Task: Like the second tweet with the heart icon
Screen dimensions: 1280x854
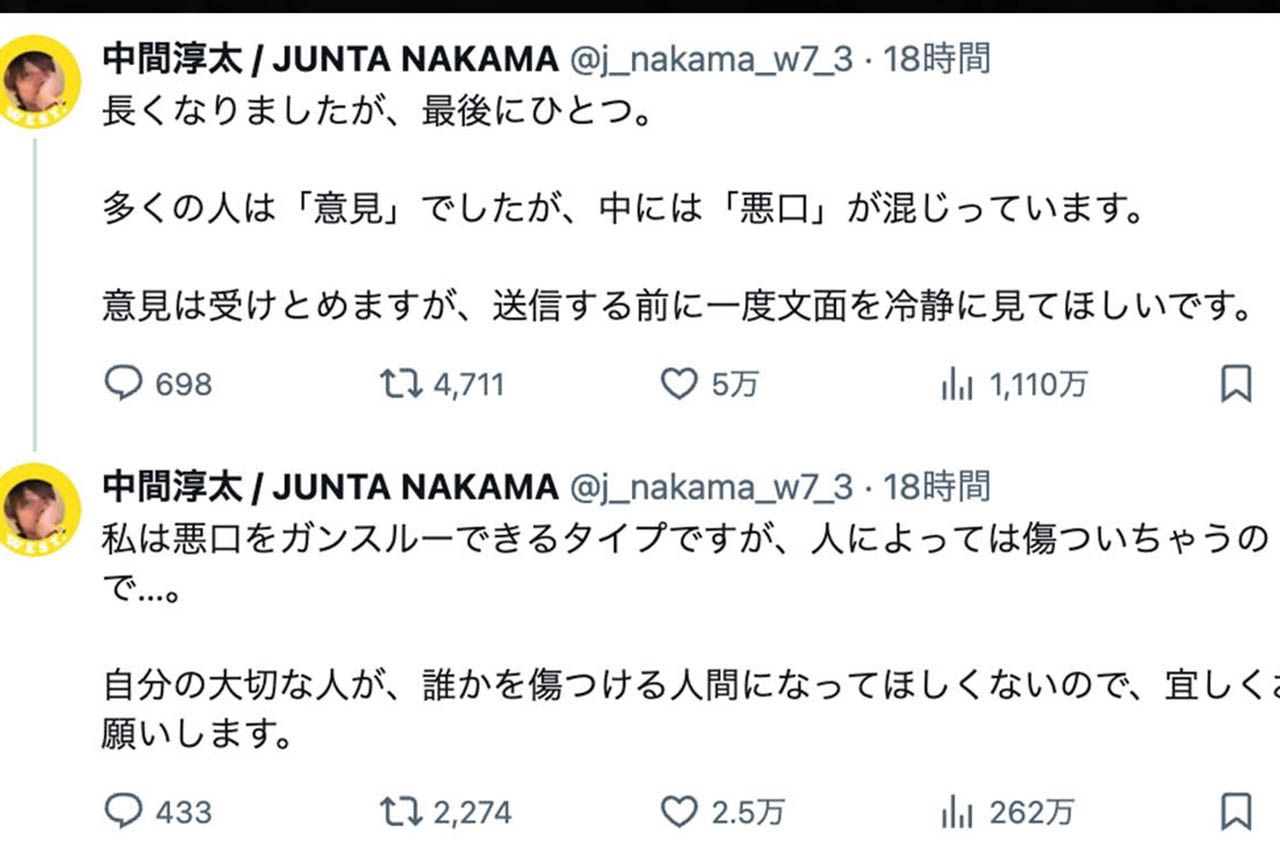Action: click(x=682, y=814)
